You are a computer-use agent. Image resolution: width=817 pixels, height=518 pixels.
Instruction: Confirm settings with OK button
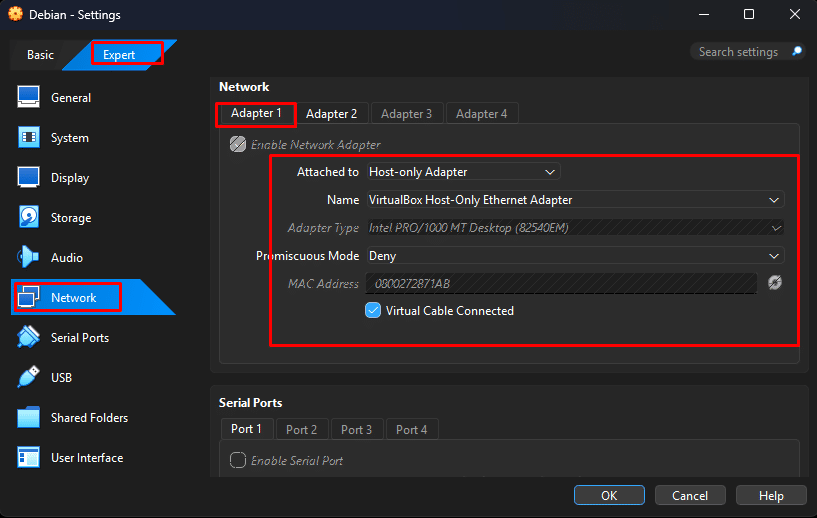[x=609, y=495]
